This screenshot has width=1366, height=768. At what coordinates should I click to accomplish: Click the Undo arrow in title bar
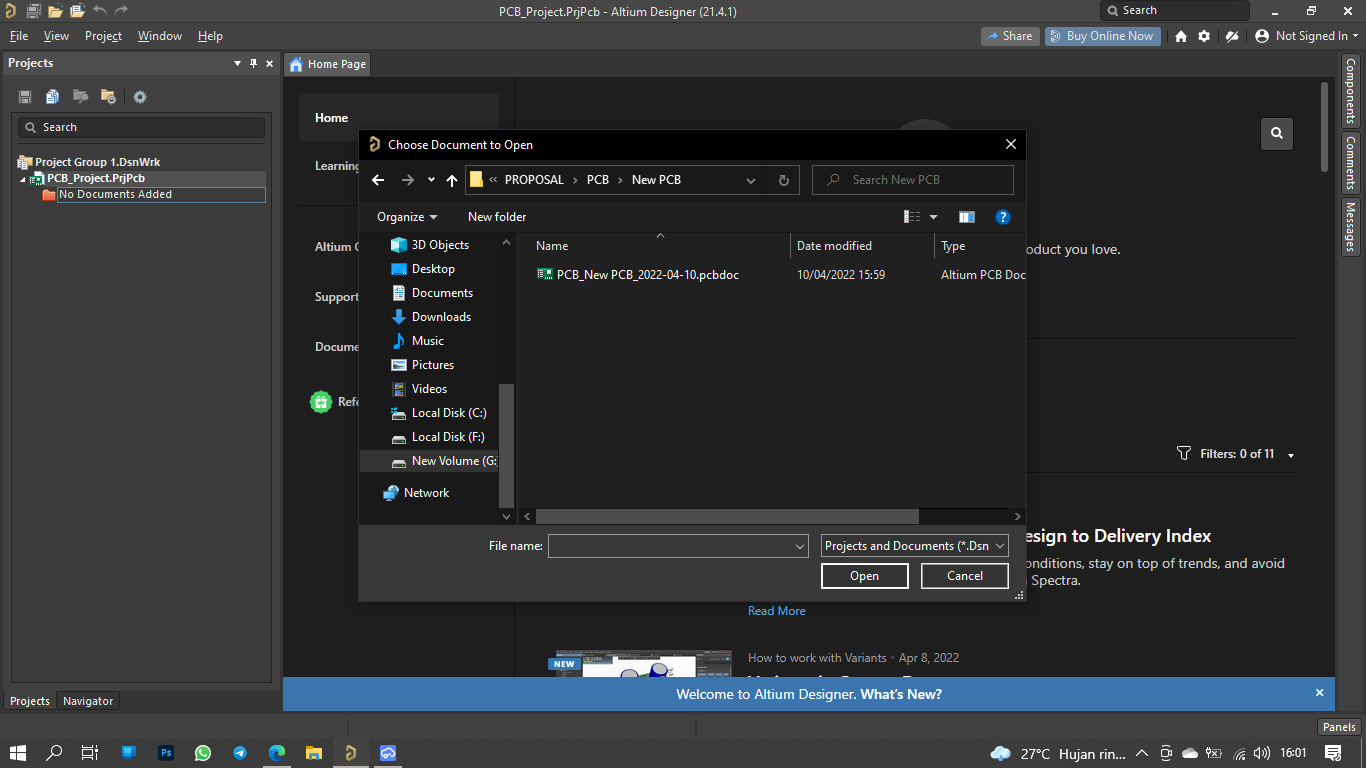[x=99, y=10]
